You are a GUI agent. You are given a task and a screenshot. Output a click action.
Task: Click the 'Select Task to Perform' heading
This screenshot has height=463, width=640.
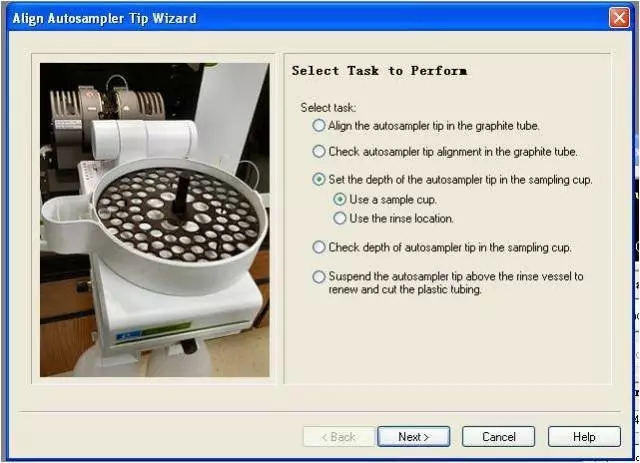click(379, 71)
